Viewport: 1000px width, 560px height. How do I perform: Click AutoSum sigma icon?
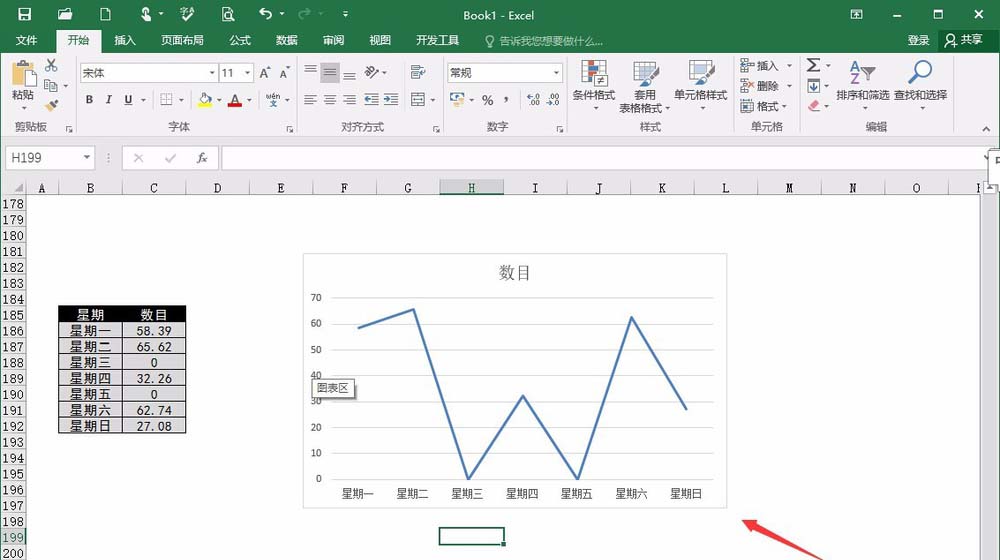[x=813, y=65]
